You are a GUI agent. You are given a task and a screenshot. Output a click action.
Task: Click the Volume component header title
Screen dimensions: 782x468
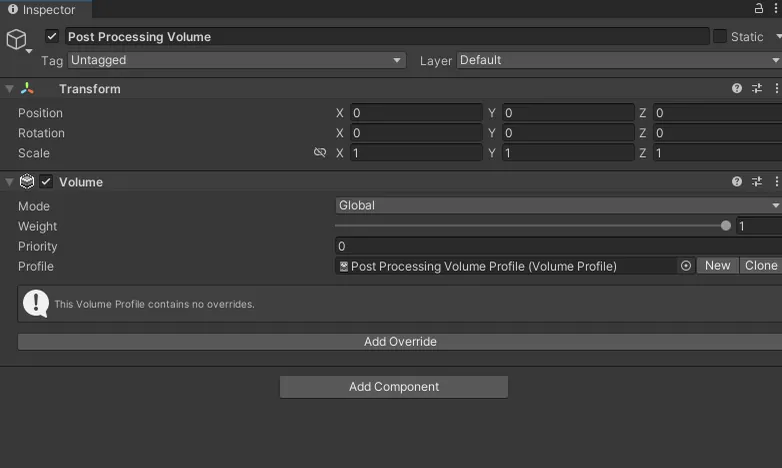(x=81, y=182)
